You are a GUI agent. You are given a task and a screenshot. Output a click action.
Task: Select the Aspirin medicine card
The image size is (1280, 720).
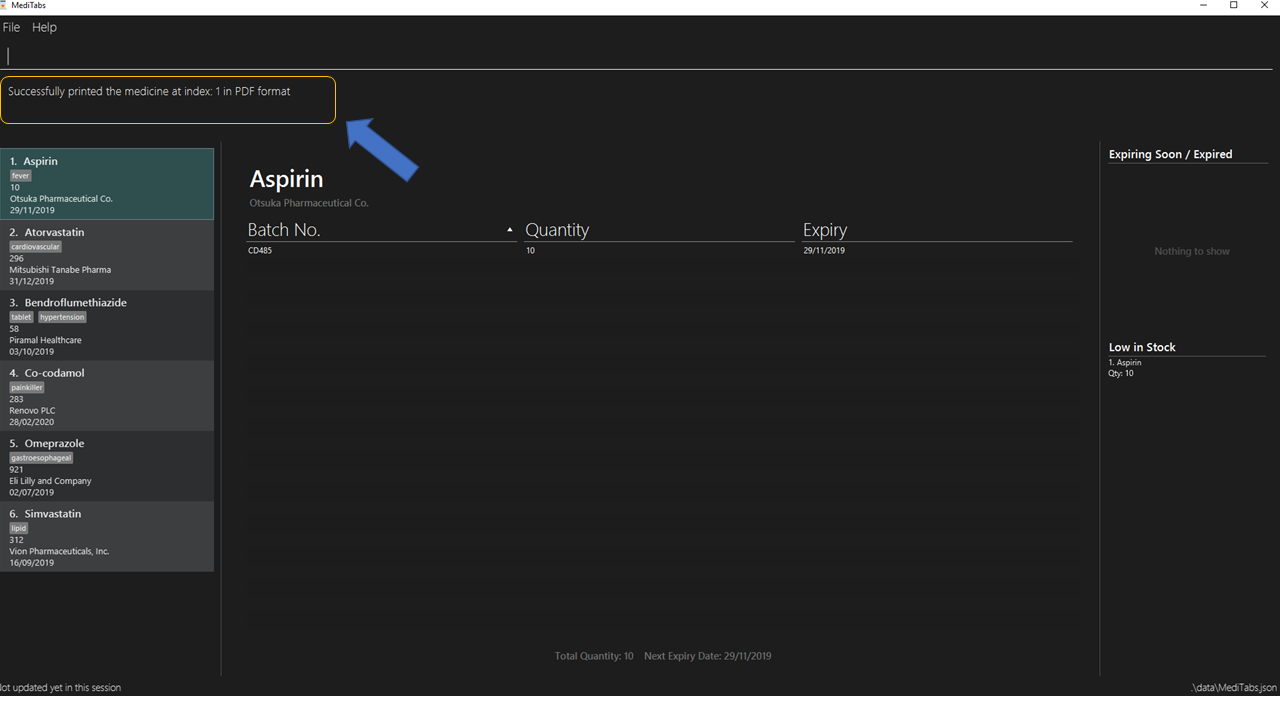tap(107, 184)
